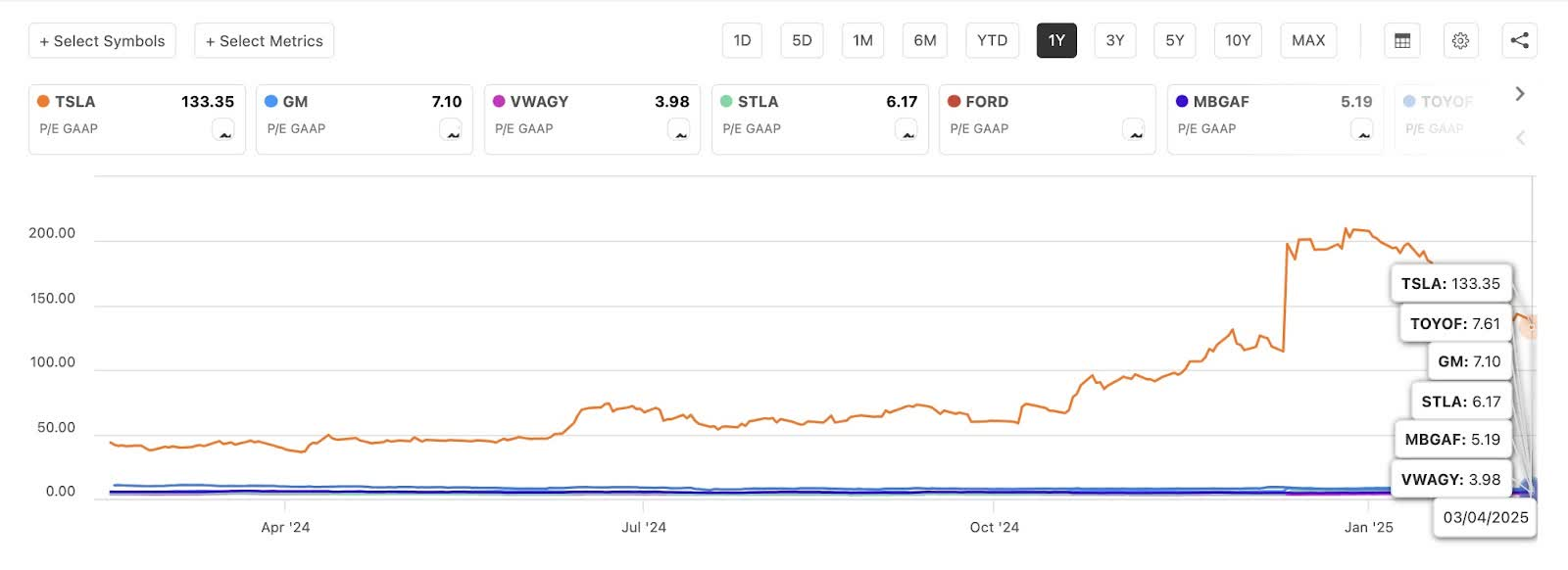Click the chart-type icon in GM card
Viewport: 1568px width, 570px height.
[x=451, y=130]
